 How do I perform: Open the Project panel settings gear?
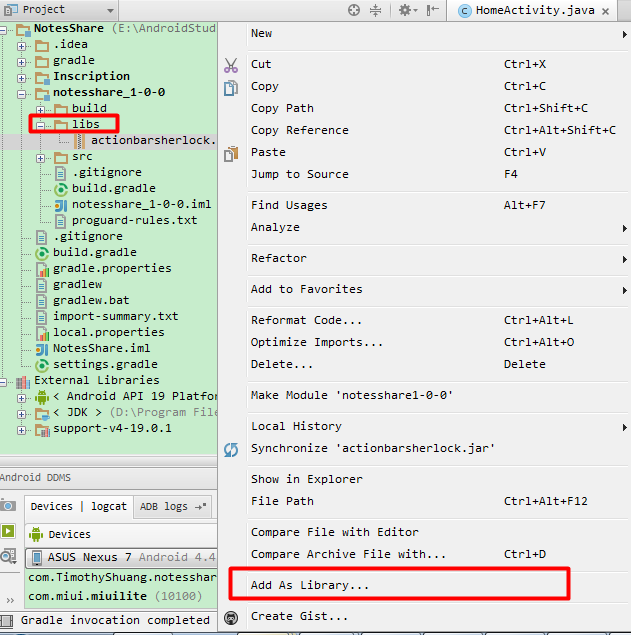click(407, 10)
